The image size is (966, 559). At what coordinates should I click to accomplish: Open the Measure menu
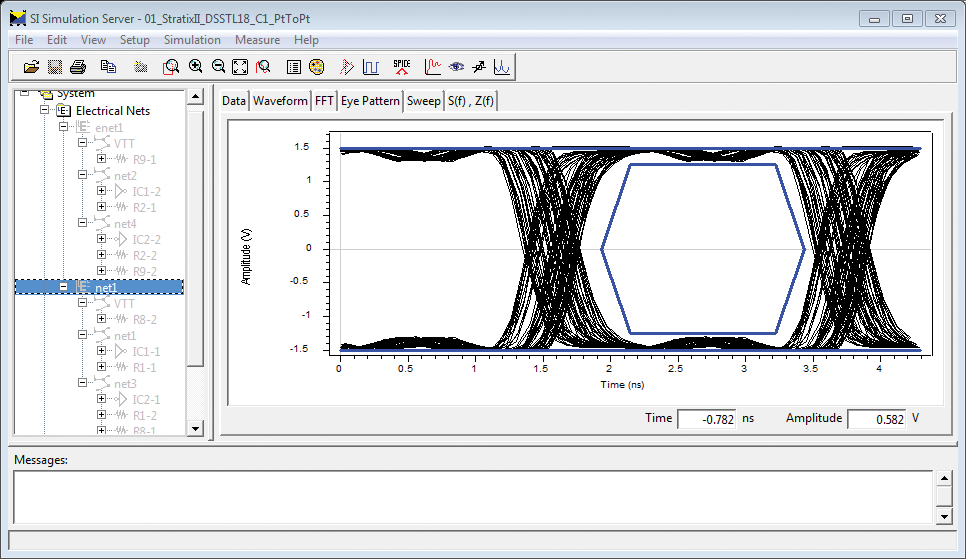pyautogui.click(x=258, y=40)
